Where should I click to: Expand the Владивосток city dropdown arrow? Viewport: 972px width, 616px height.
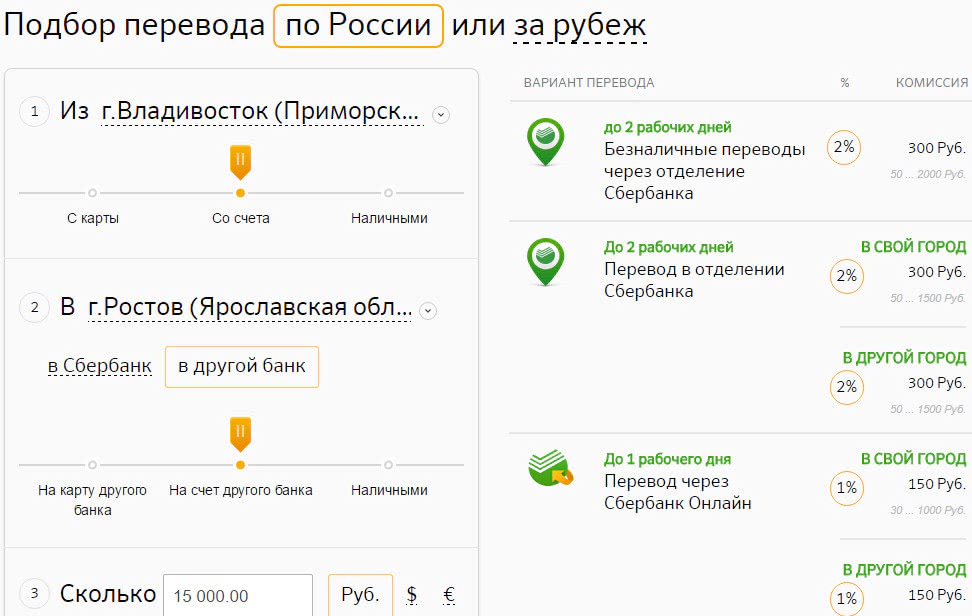pyautogui.click(x=441, y=115)
